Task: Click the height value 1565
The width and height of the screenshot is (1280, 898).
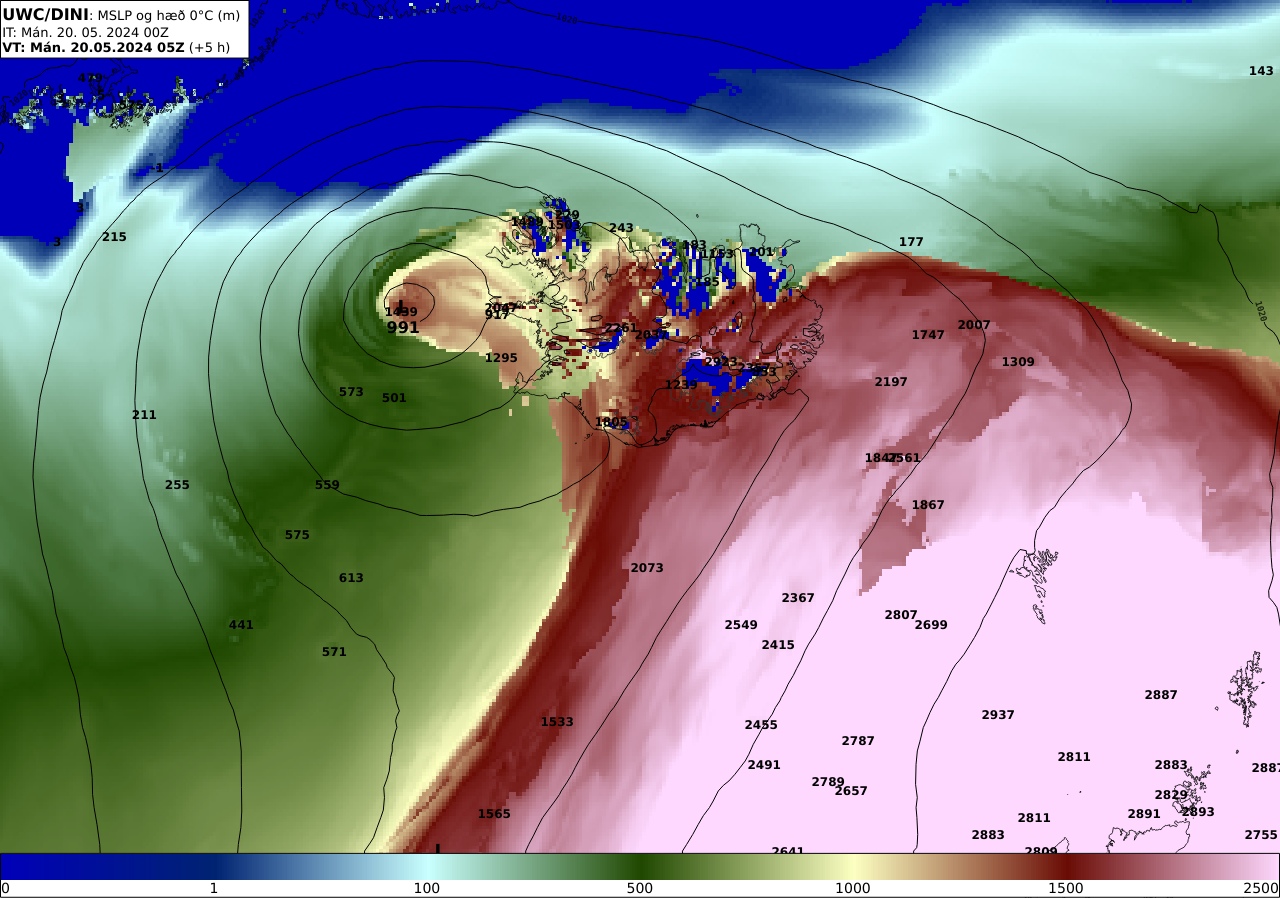Action: pyautogui.click(x=494, y=814)
